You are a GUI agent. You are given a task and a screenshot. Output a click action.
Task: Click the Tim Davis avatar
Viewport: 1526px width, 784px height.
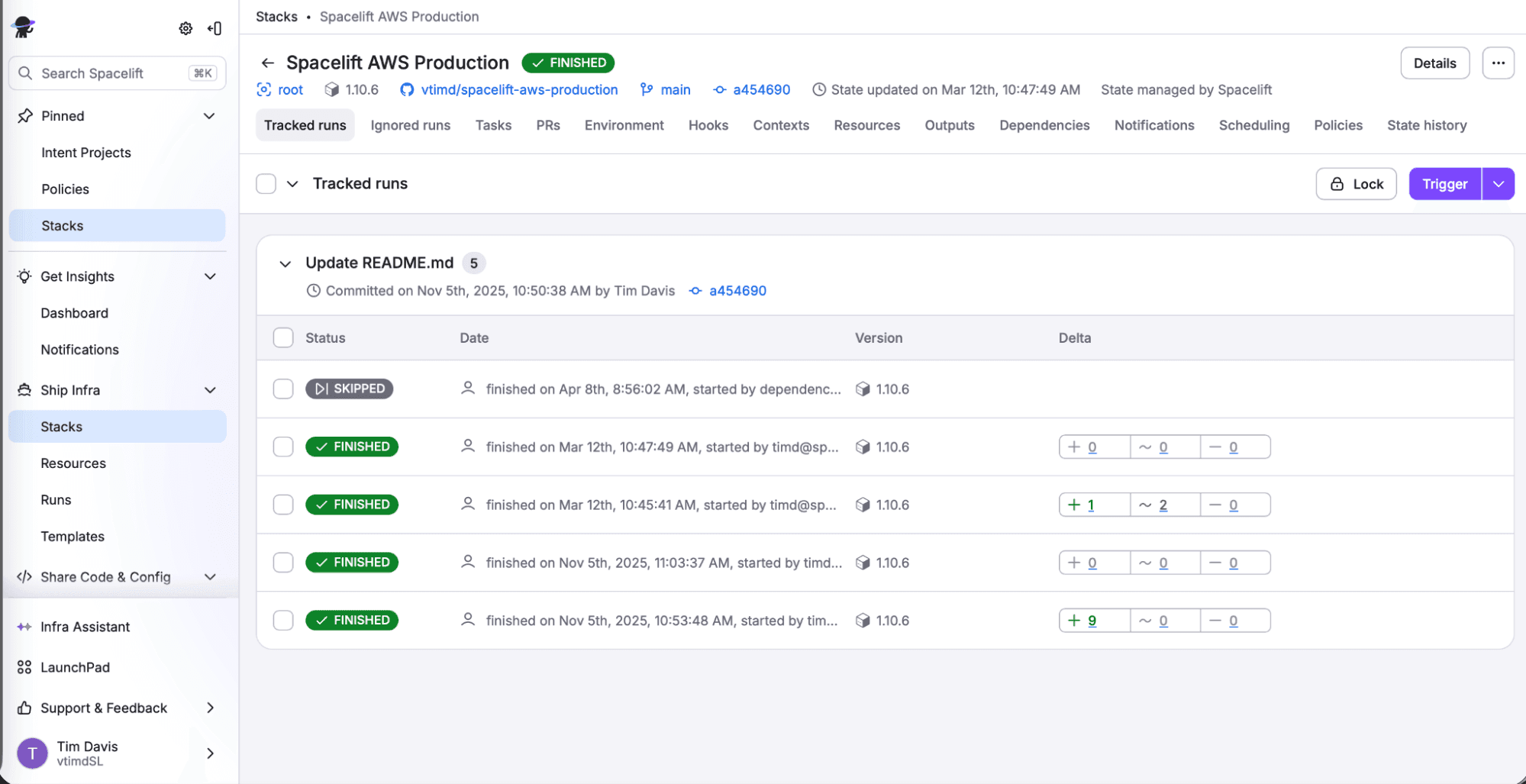(x=32, y=753)
